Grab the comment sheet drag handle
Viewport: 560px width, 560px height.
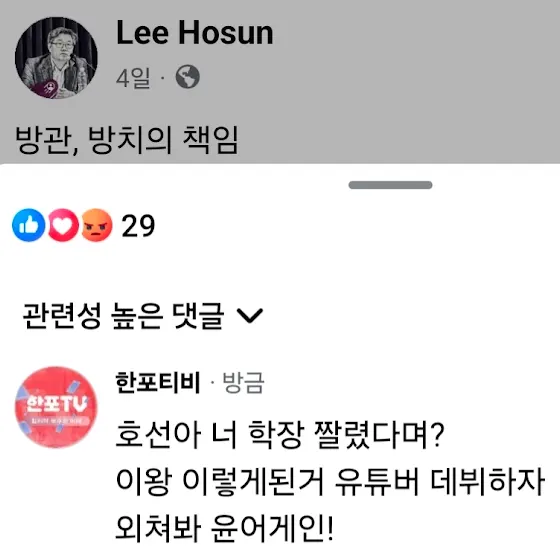390,185
